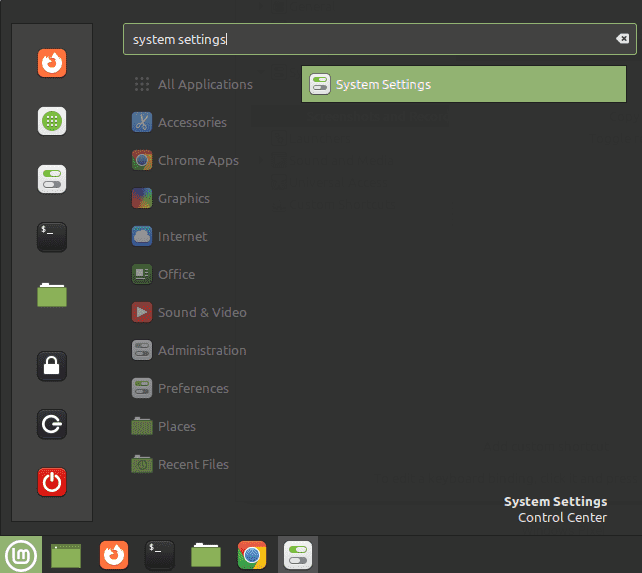Open the System Settings search result
642x573 pixels.
click(463, 84)
